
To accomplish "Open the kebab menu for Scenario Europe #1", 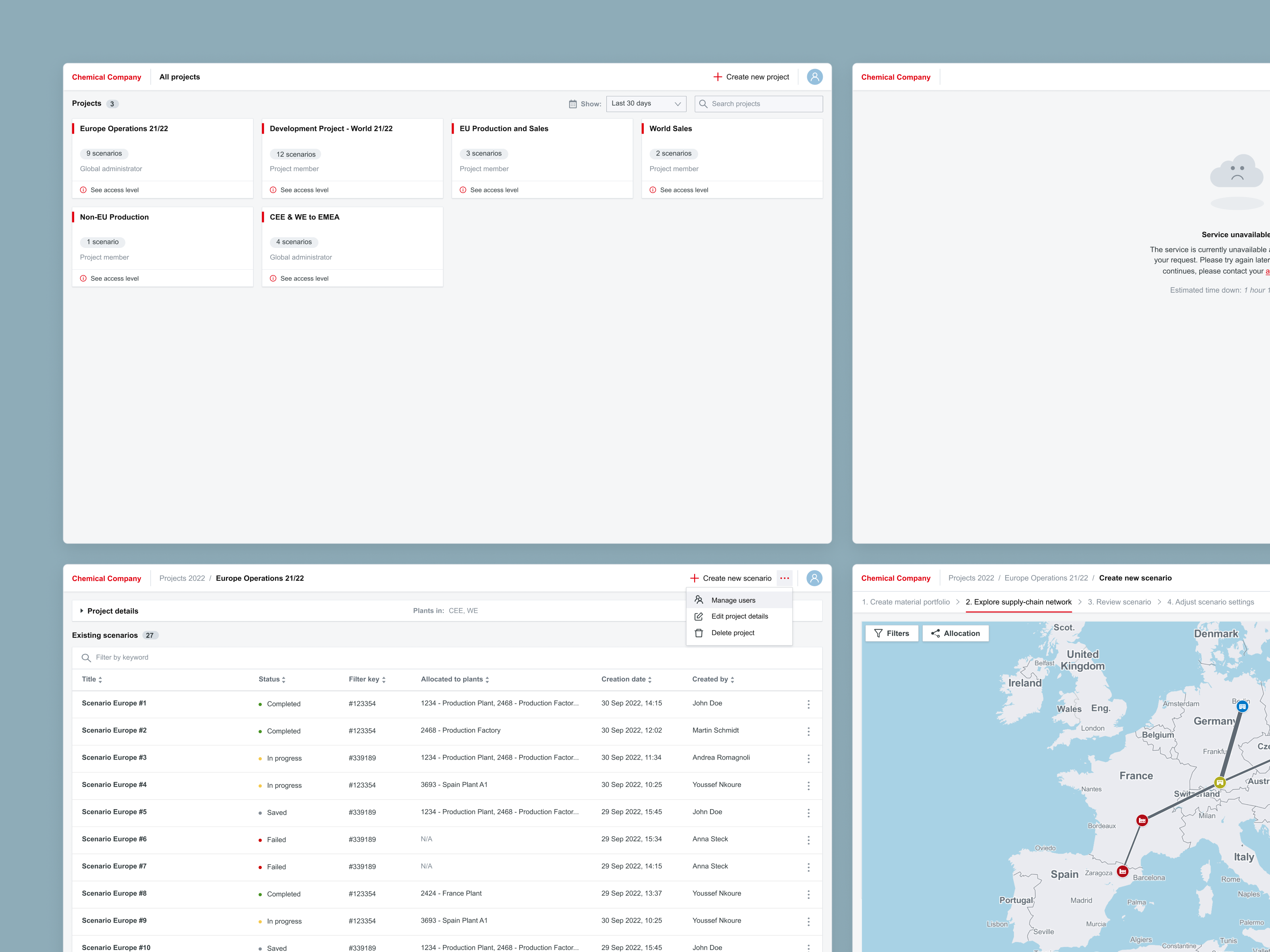I will click(x=808, y=704).
